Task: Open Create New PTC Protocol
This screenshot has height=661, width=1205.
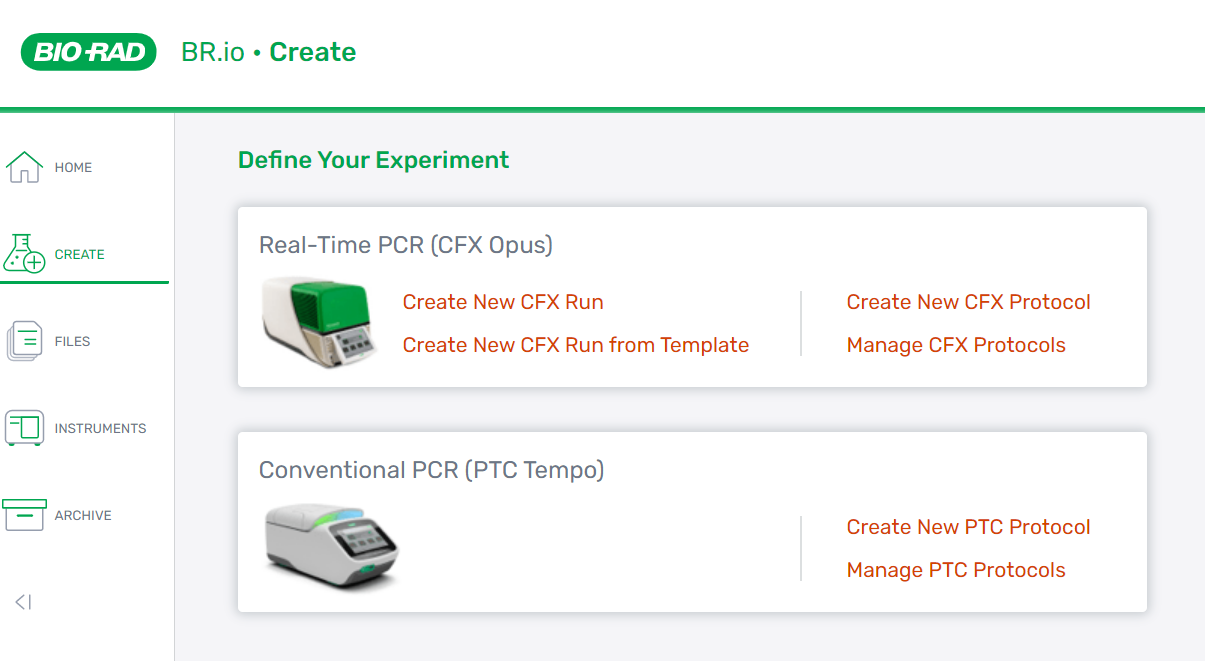Action: click(x=968, y=527)
